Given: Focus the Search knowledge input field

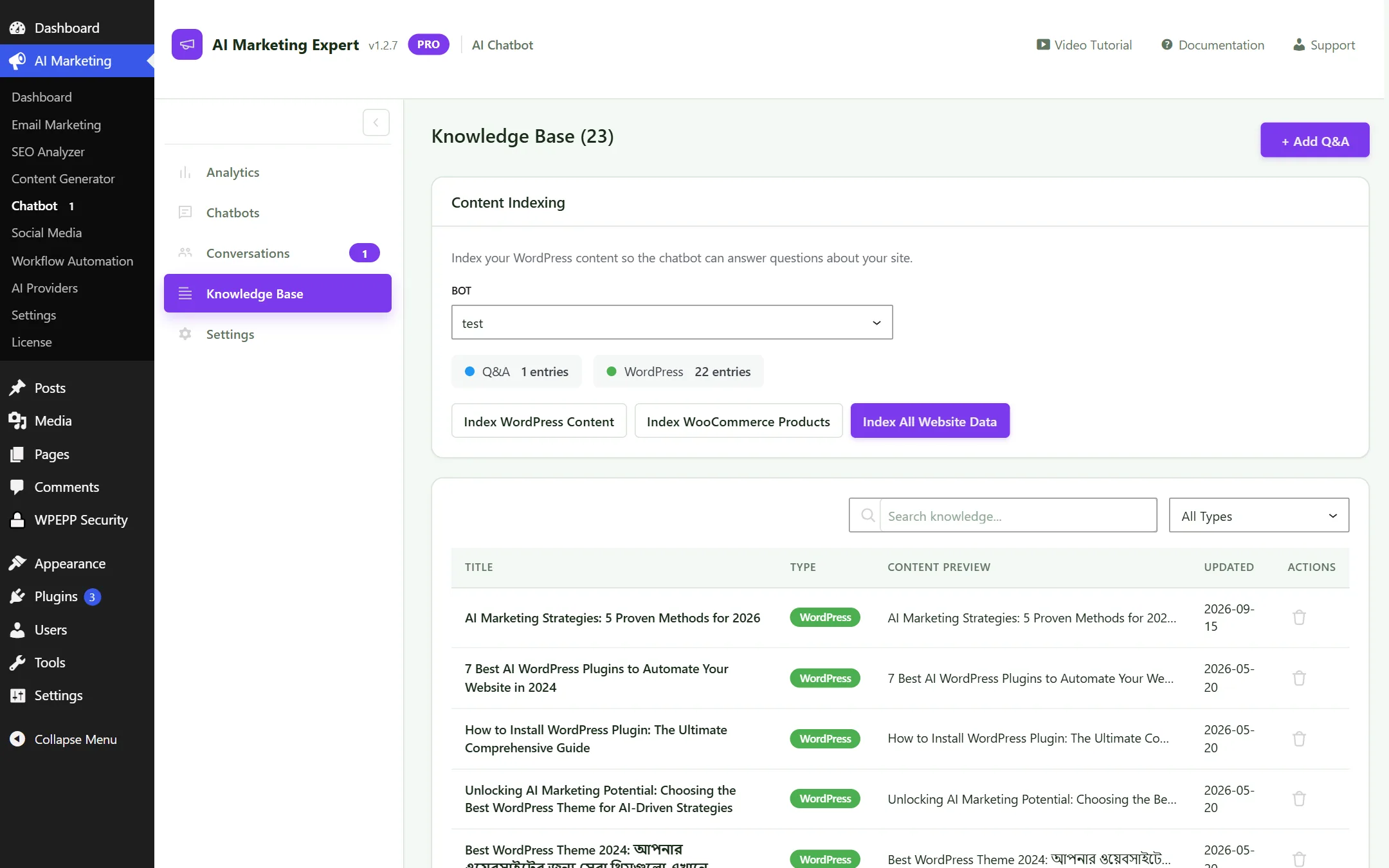Looking at the screenshot, I should coord(1018,516).
